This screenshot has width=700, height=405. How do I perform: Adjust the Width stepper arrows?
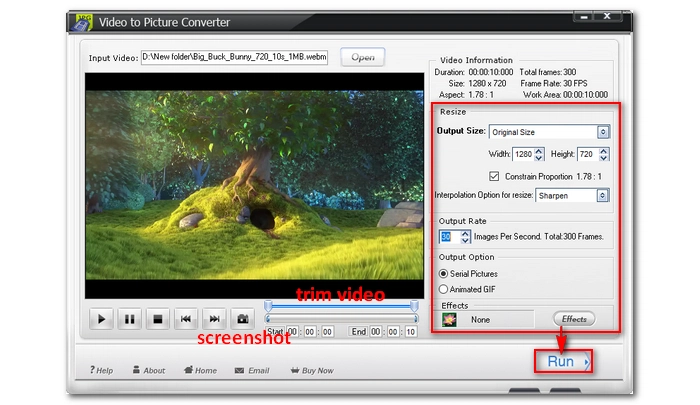(x=540, y=154)
